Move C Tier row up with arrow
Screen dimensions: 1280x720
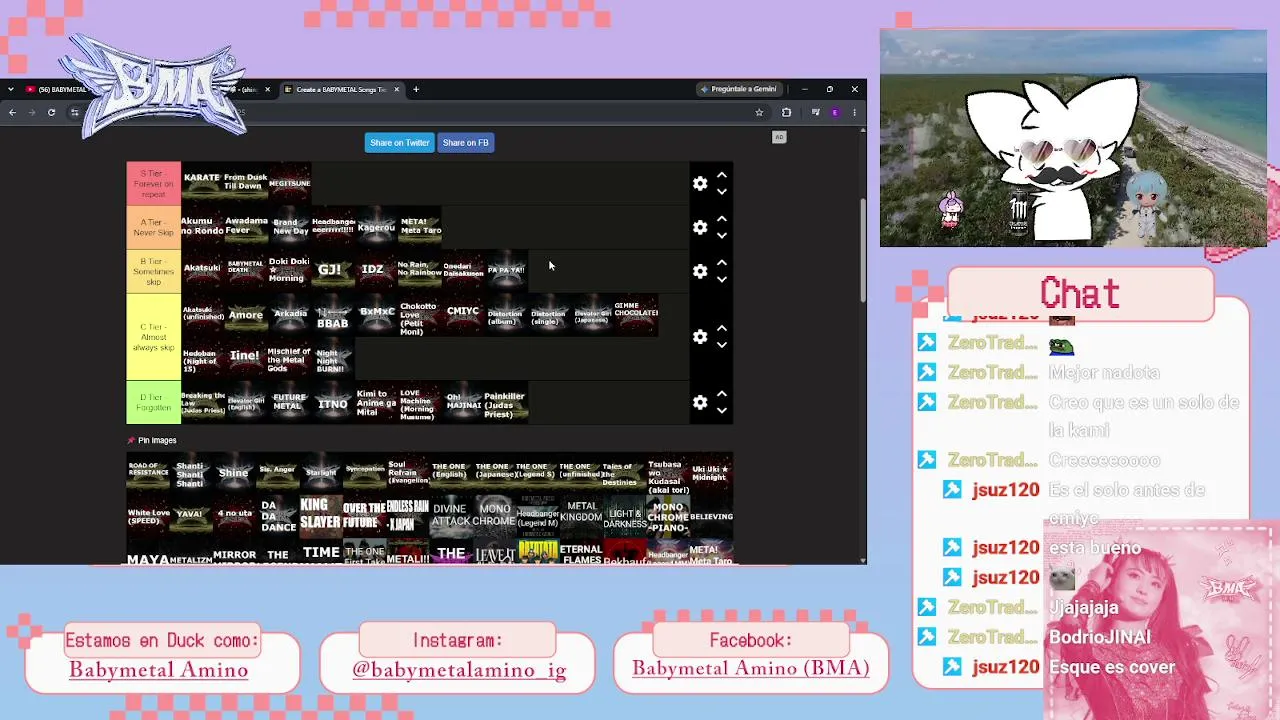click(x=721, y=329)
